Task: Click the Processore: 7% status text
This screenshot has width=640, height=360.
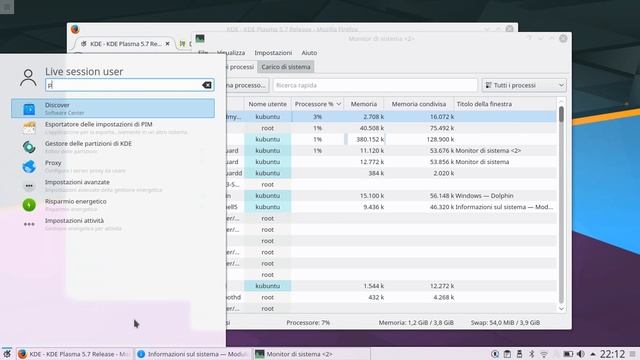Action: click(308, 322)
